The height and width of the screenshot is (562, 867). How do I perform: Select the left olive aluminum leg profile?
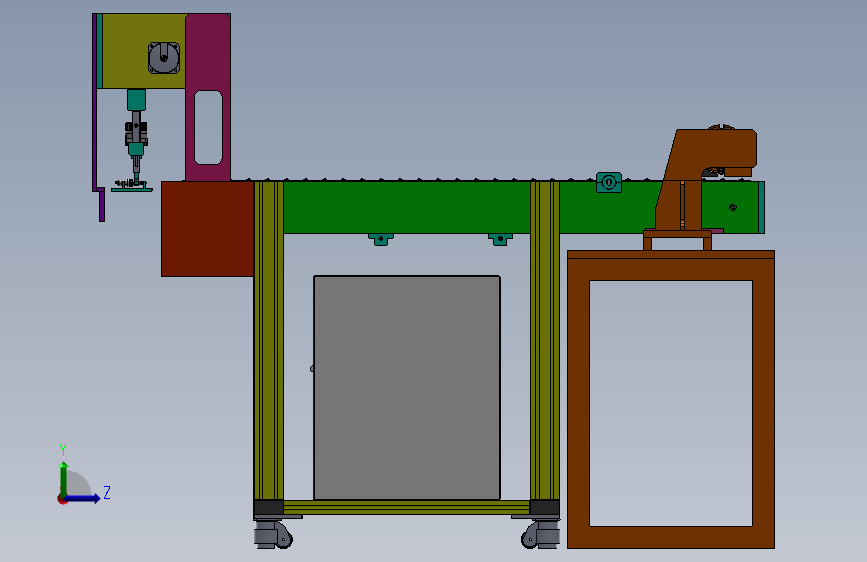269,340
